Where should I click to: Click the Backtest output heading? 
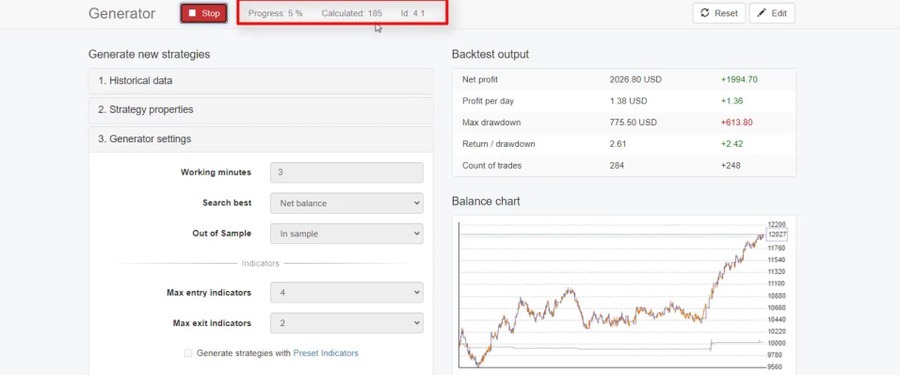(490, 55)
